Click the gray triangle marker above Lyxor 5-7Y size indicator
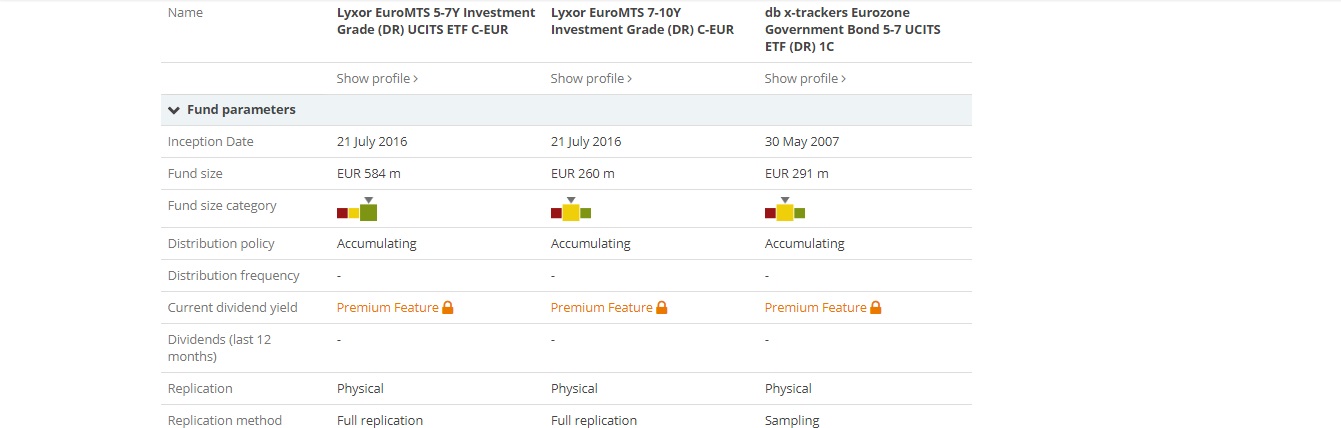This screenshot has height=428, width=1341. 368,200
